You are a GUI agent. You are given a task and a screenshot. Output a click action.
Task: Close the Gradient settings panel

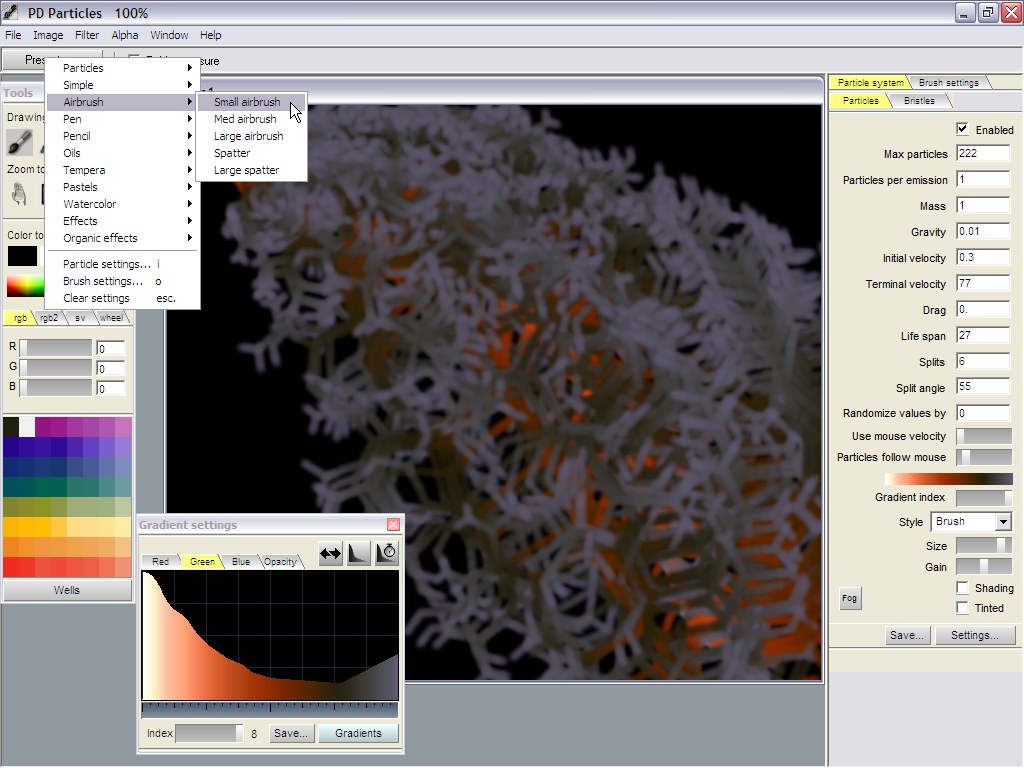pyautogui.click(x=393, y=525)
